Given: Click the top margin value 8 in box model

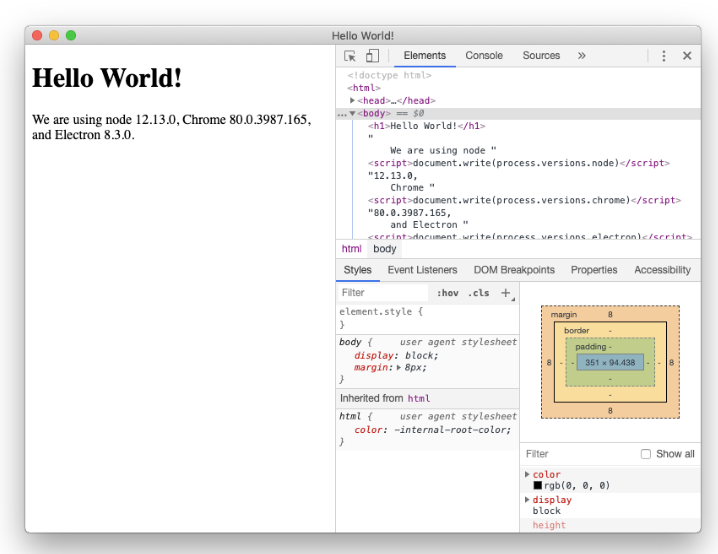Looking at the screenshot, I should pos(610,315).
